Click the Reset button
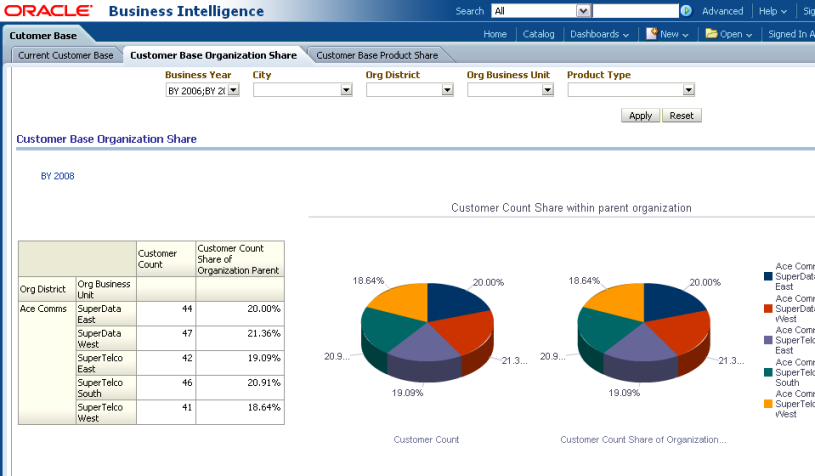Viewport: 815px width, 476px height. (681, 115)
